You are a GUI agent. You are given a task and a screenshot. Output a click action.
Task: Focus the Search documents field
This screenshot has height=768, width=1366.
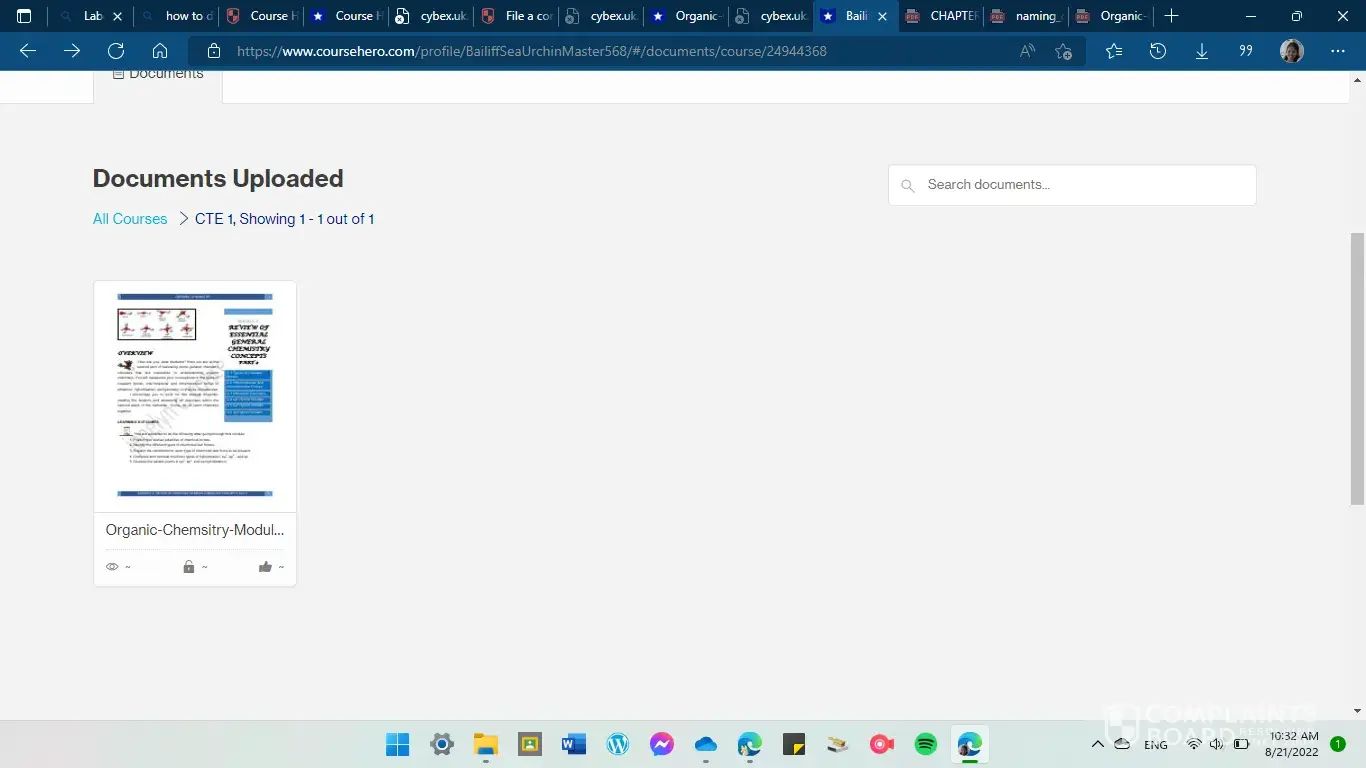1072,185
